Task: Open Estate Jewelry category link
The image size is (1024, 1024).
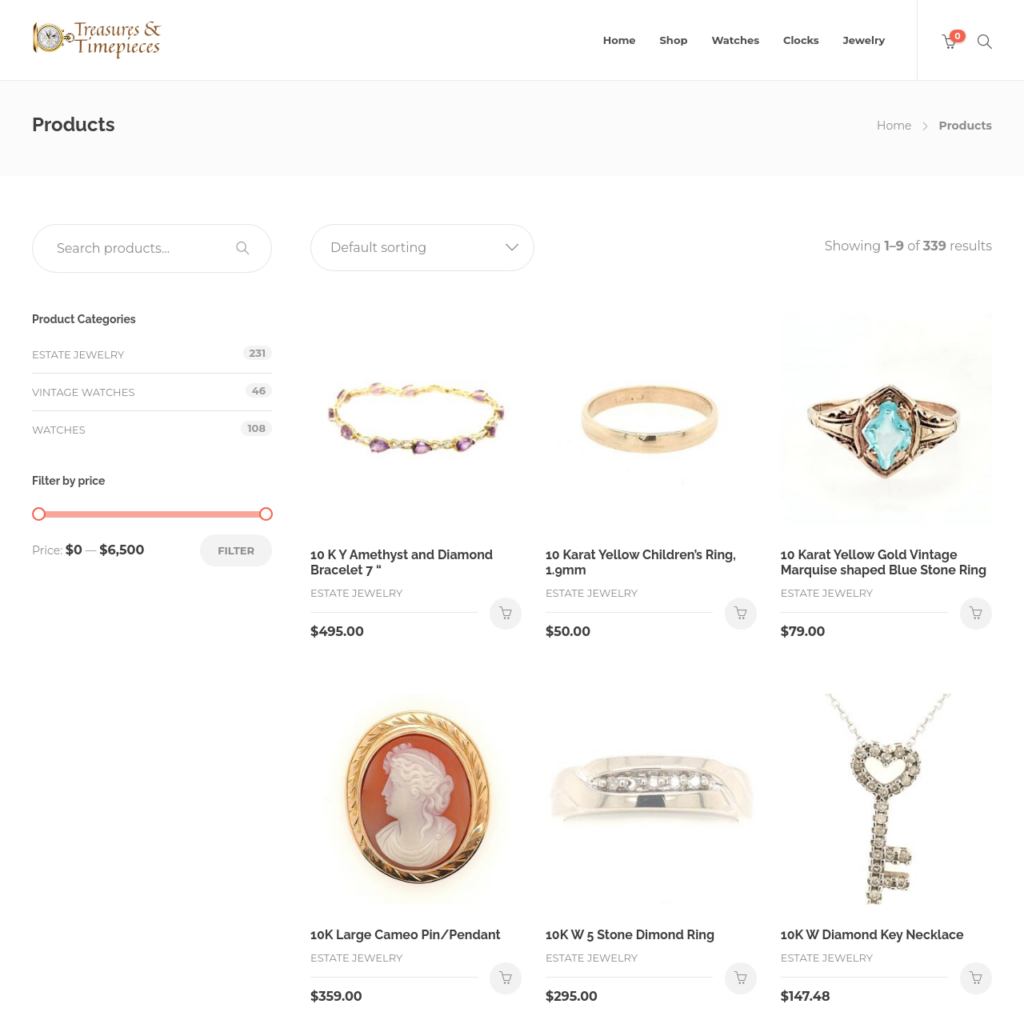Action: pyautogui.click(x=78, y=355)
